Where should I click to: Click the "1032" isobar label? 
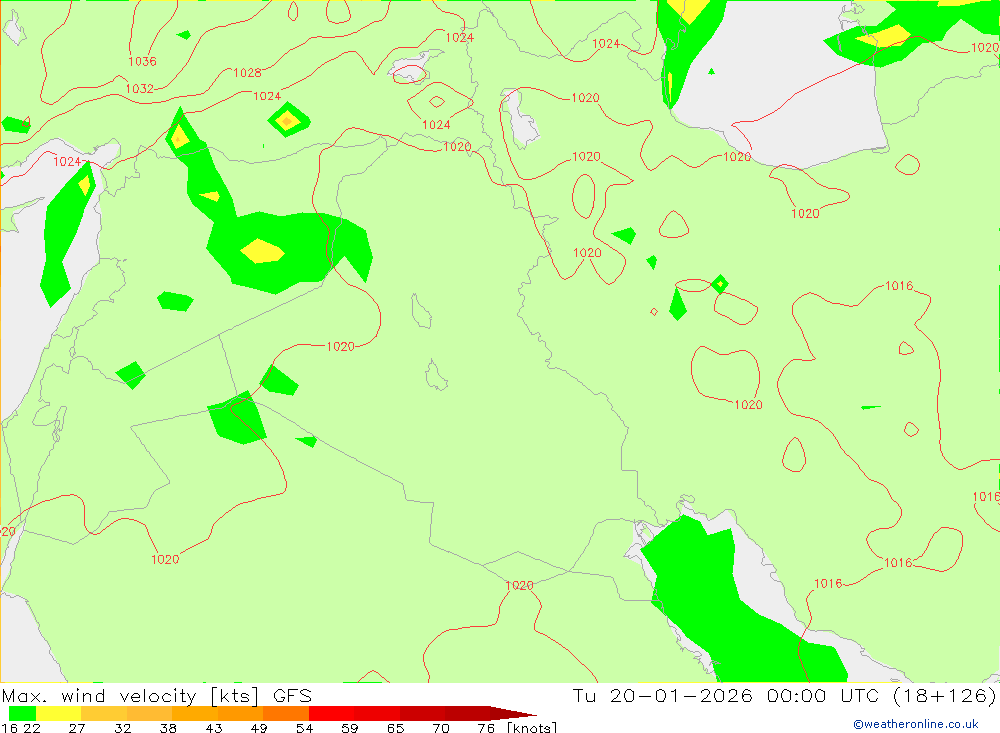[140, 89]
